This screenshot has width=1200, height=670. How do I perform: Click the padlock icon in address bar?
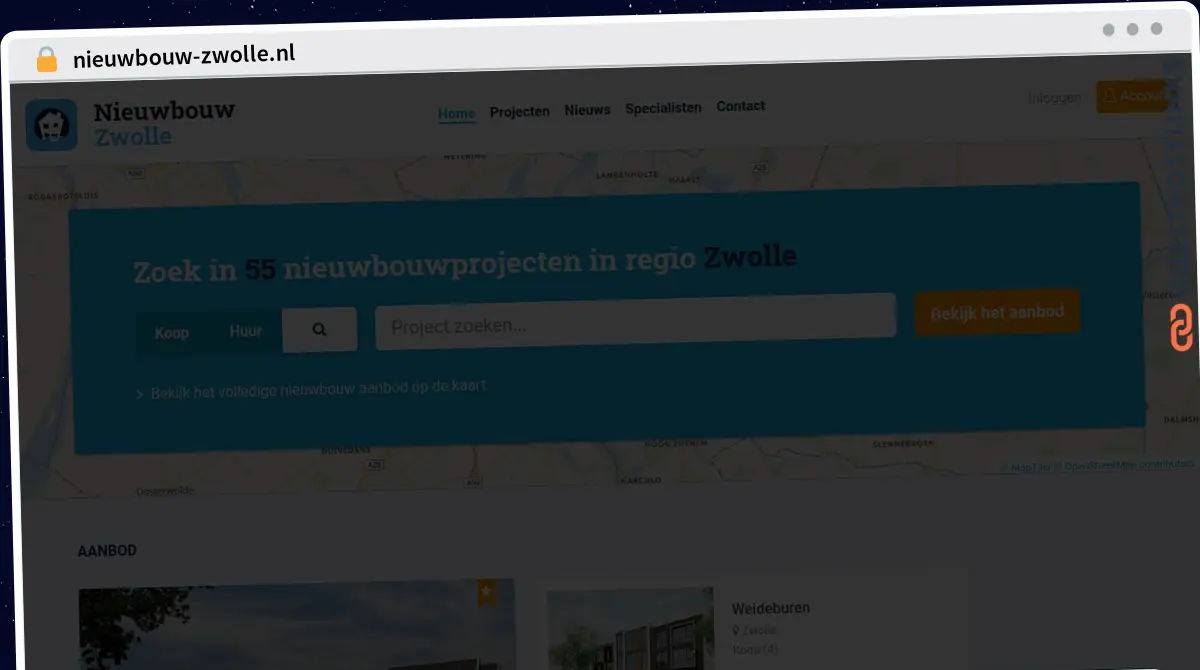click(x=47, y=59)
